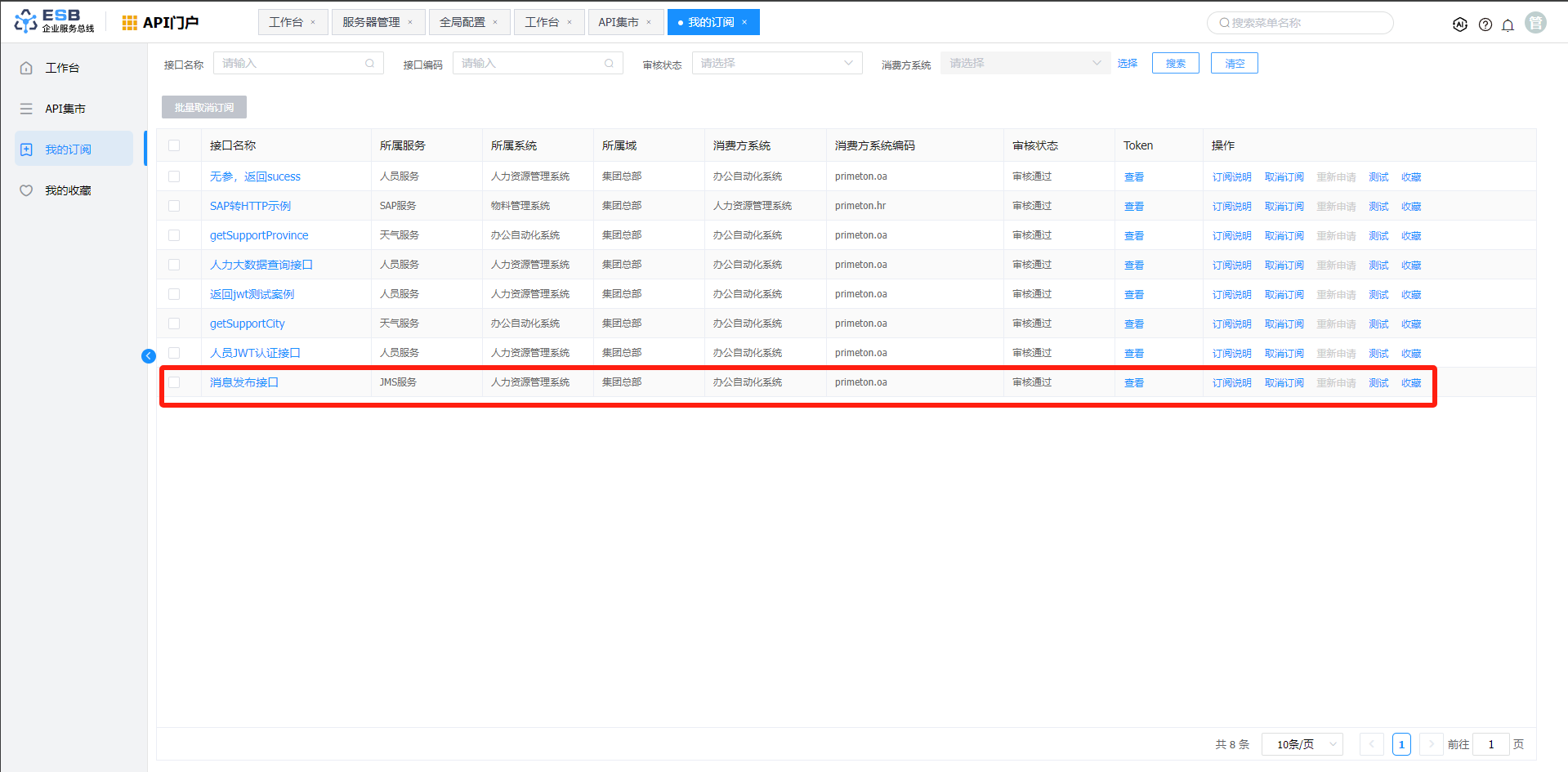The height and width of the screenshot is (772, 1568).
Task: Click the API门户 grid icon
Action: pos(129,23)
